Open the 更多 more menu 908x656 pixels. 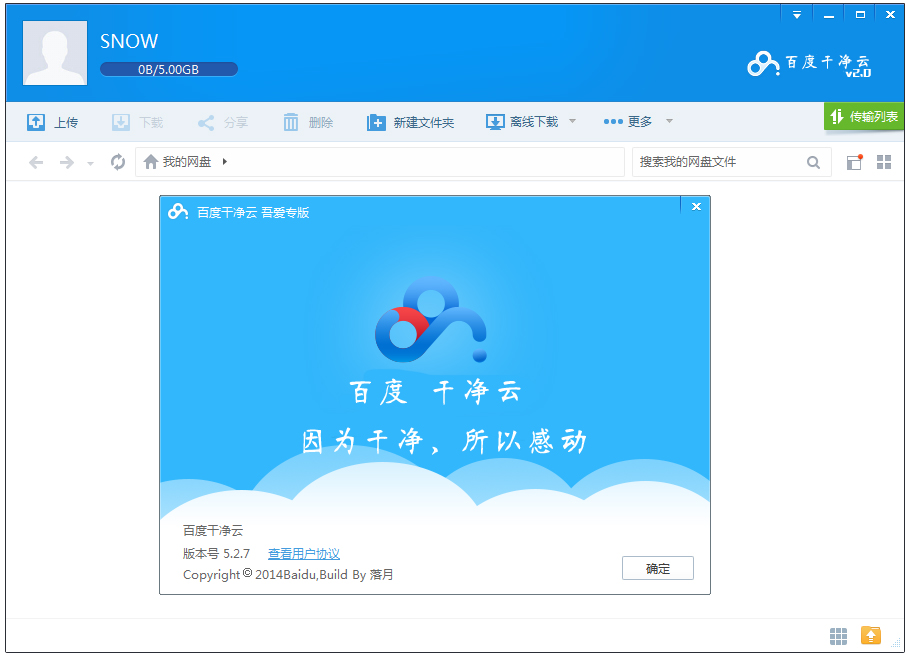tap(628, 122)
